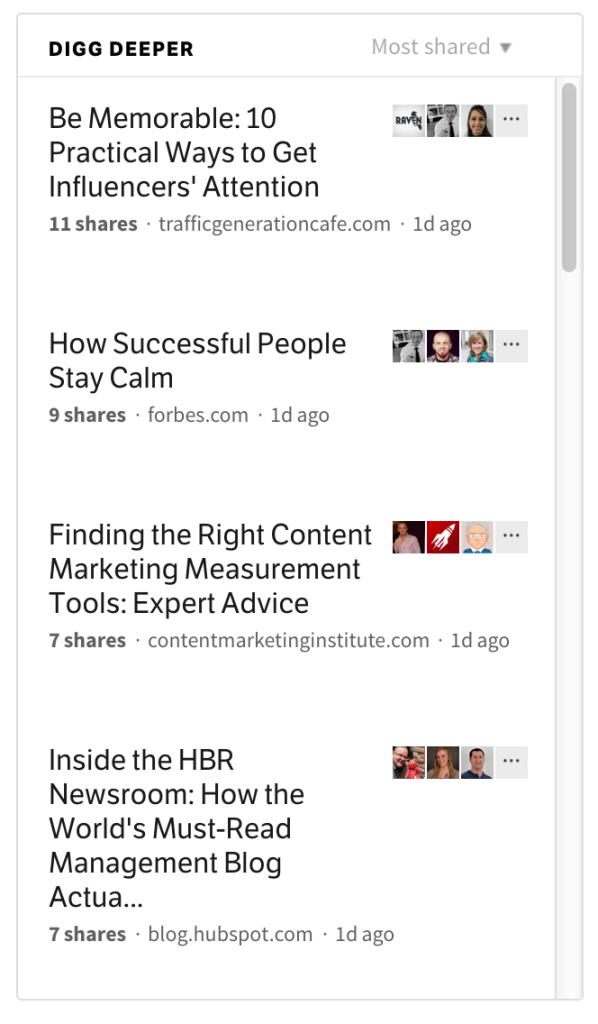Click the Elmo puppet avatar thumbnail
Viewport: 598px width, 1024px height.
409,763
